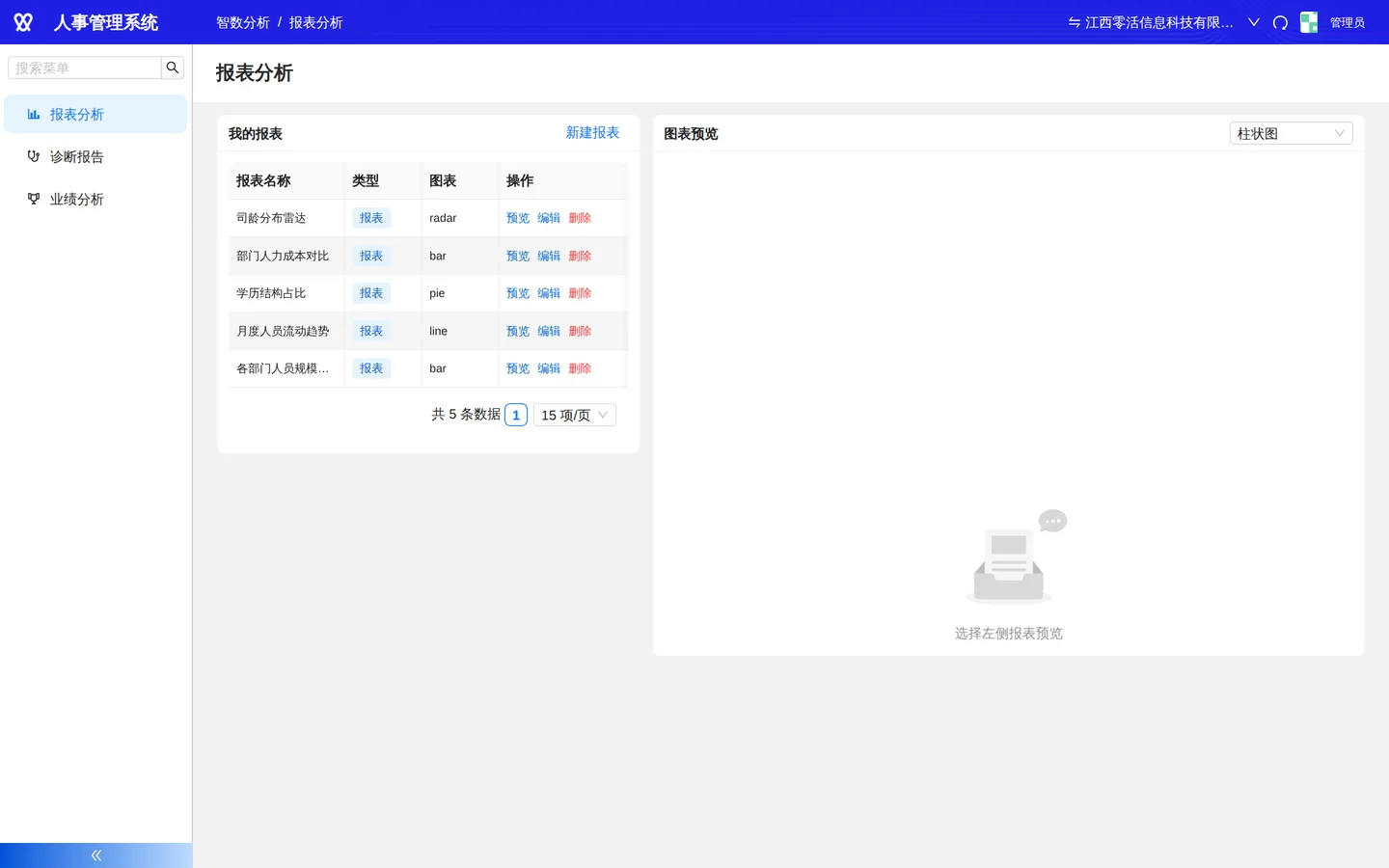Open the 15 项/页 page size dropdown
Screen dimensions: 1389x868
click(575, 415)
